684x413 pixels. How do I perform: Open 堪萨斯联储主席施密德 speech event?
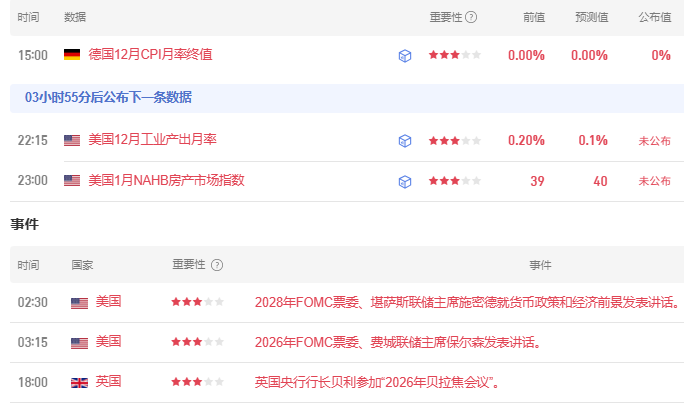click(467, 302)
